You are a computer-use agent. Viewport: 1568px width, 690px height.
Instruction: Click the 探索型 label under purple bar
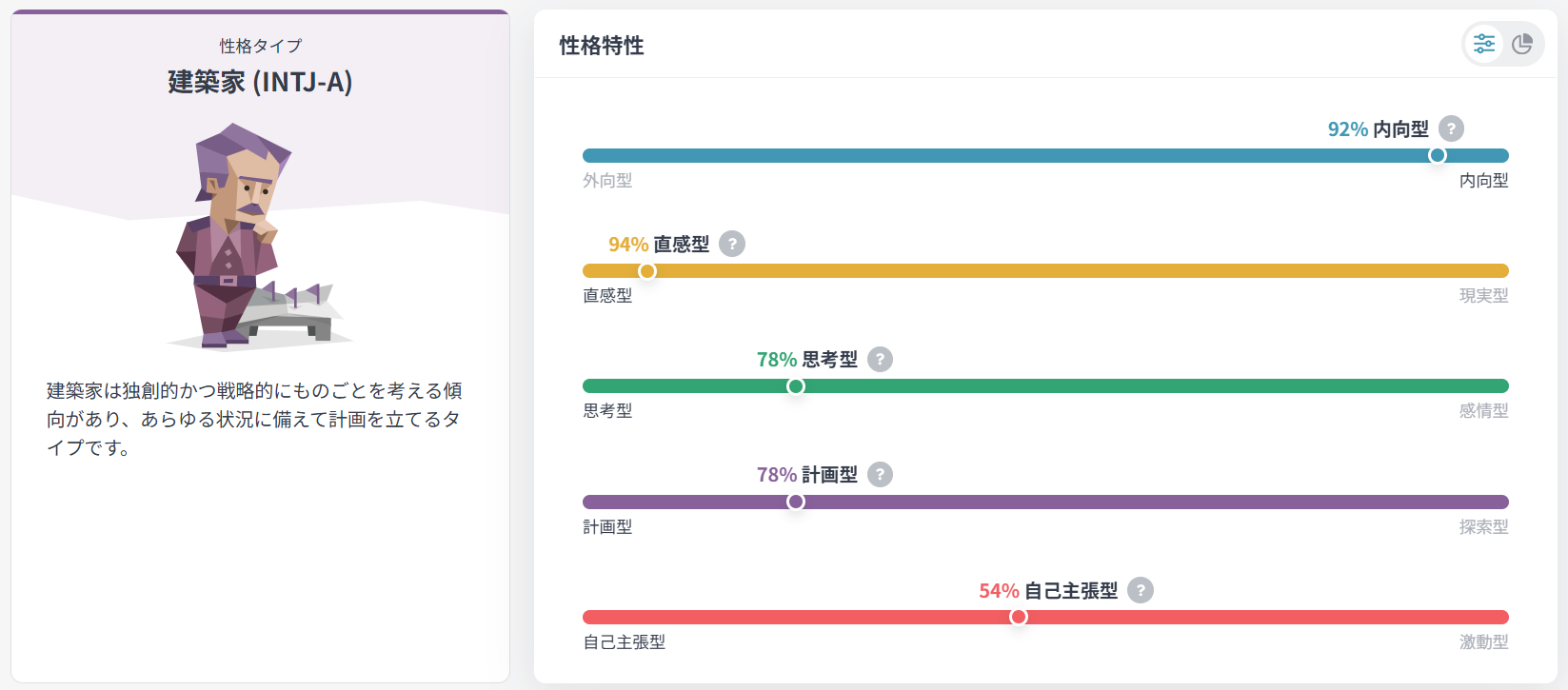coord(1483,527)
